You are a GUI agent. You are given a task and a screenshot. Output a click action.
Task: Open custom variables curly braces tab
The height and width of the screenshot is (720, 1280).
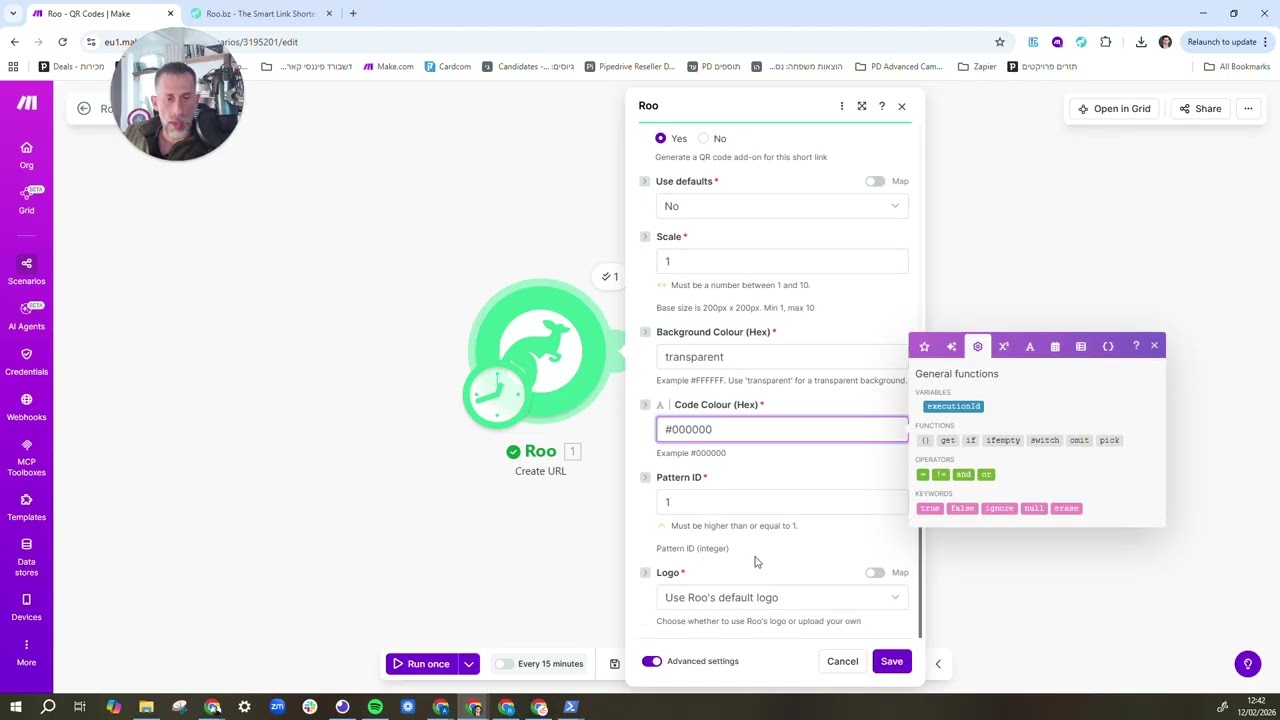click(1108, 346)
